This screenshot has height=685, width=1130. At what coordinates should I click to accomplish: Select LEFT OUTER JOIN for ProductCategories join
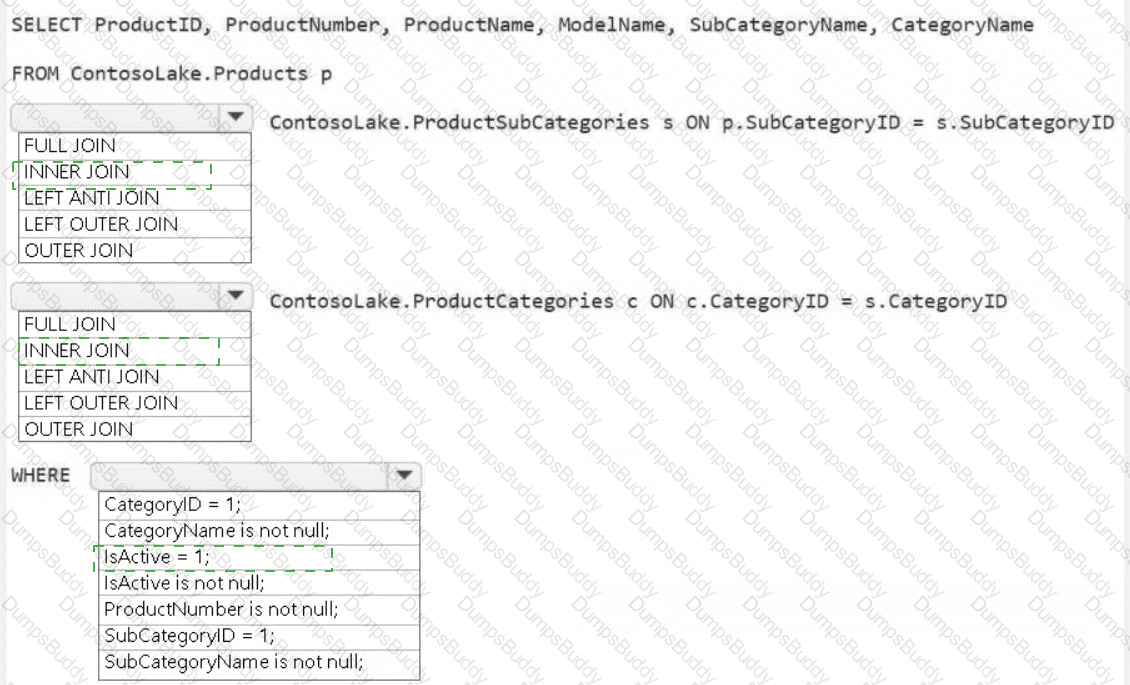100,403
